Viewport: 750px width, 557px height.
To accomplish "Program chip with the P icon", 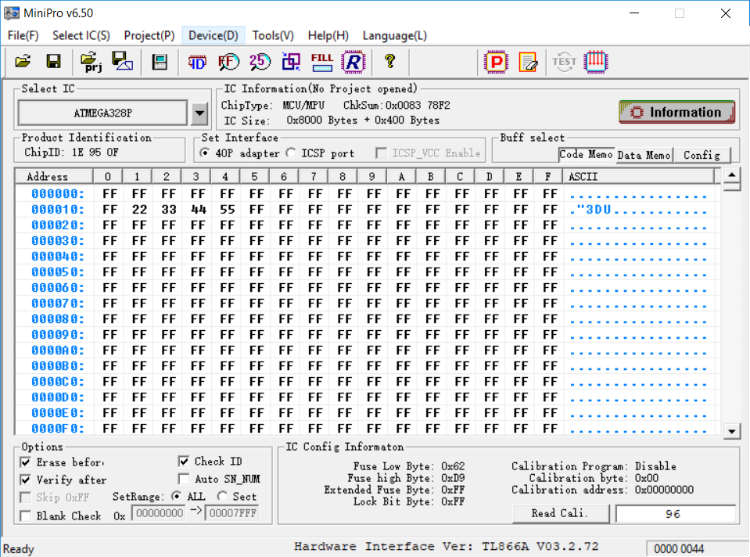I will pyautogui.click(x=496, y=62).
